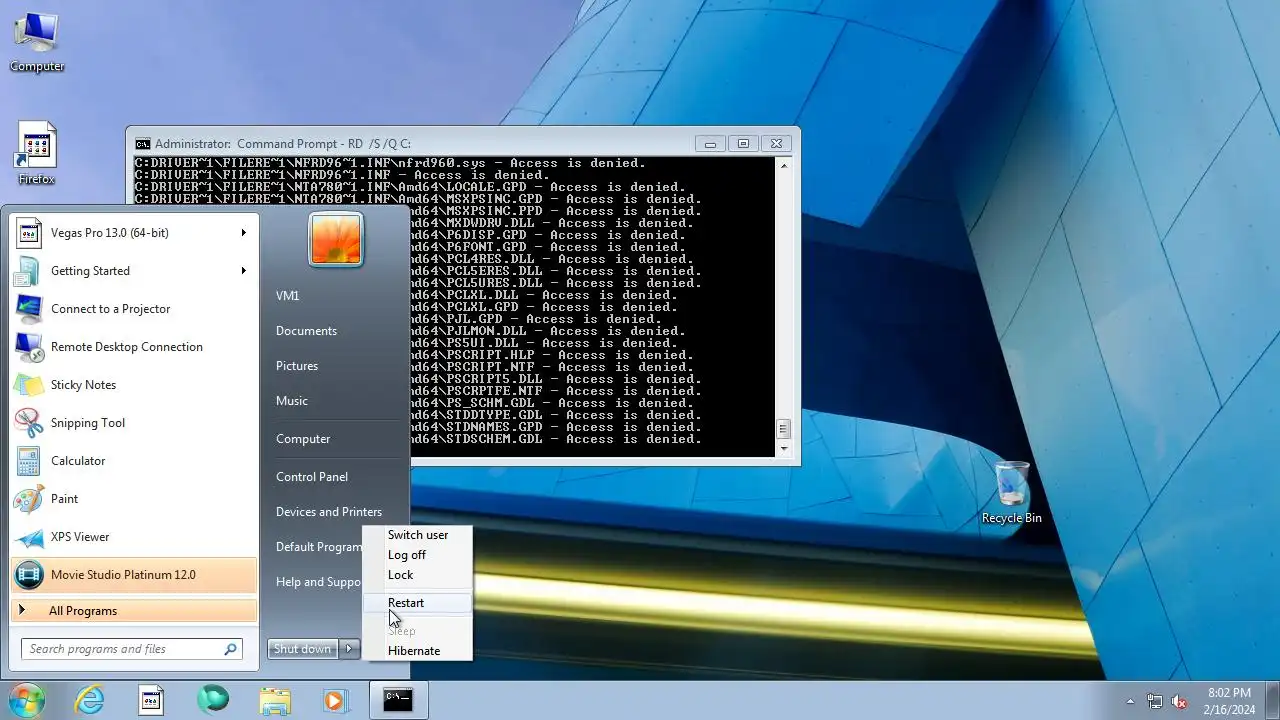Expand All Programs list
The image size is (1280, 720).
pyautogui.click(x=134, y=611)
